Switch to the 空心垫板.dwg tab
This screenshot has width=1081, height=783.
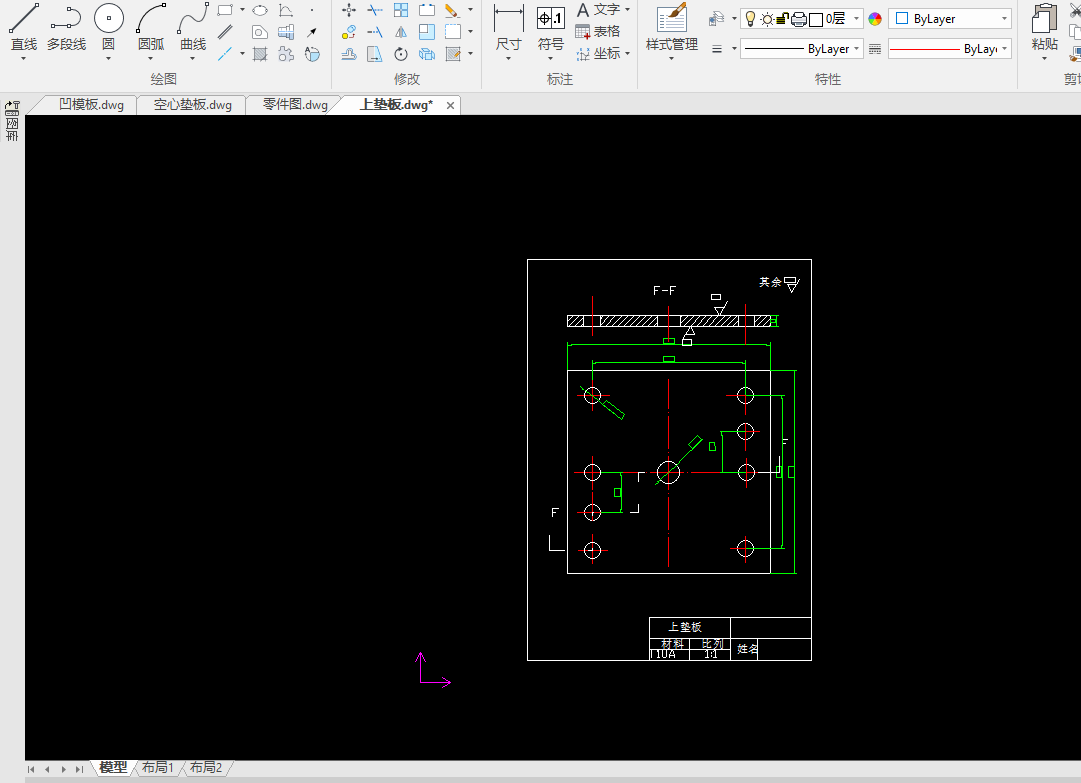pyautogui.click(x=192, y=105)
